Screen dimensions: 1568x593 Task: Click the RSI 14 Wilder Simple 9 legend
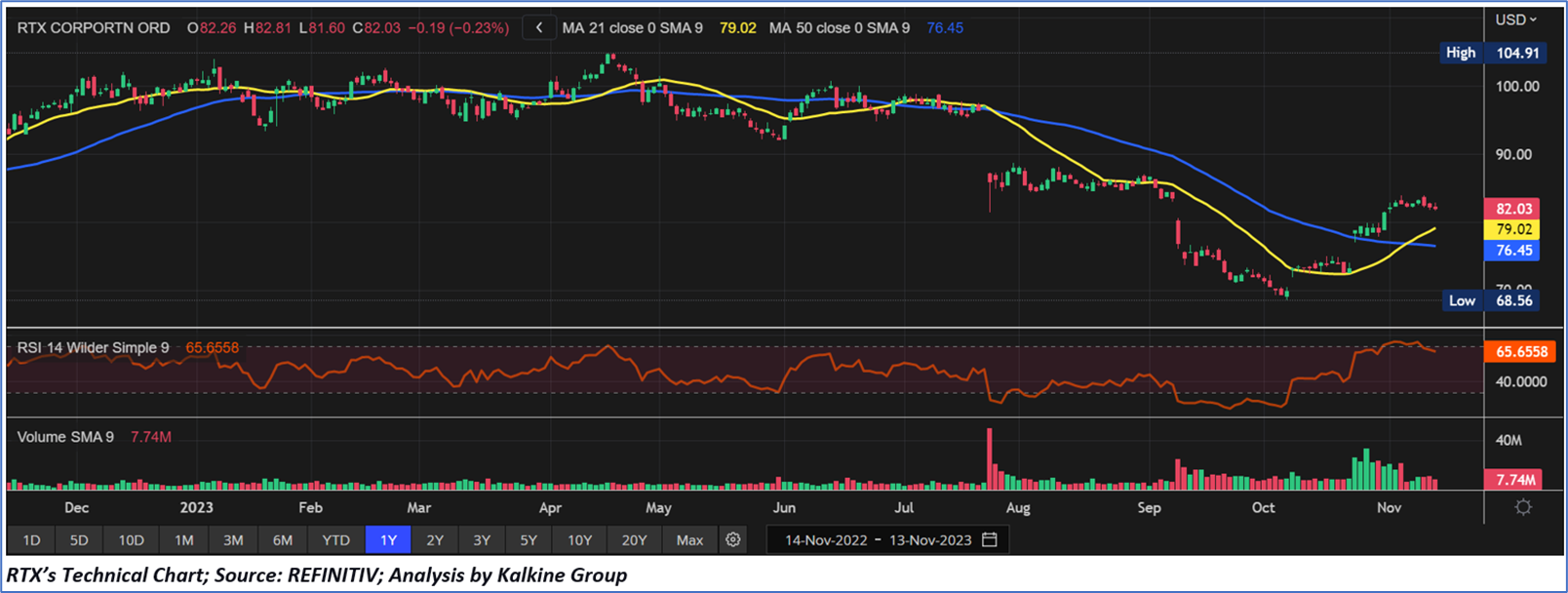[x=93, y=347]
